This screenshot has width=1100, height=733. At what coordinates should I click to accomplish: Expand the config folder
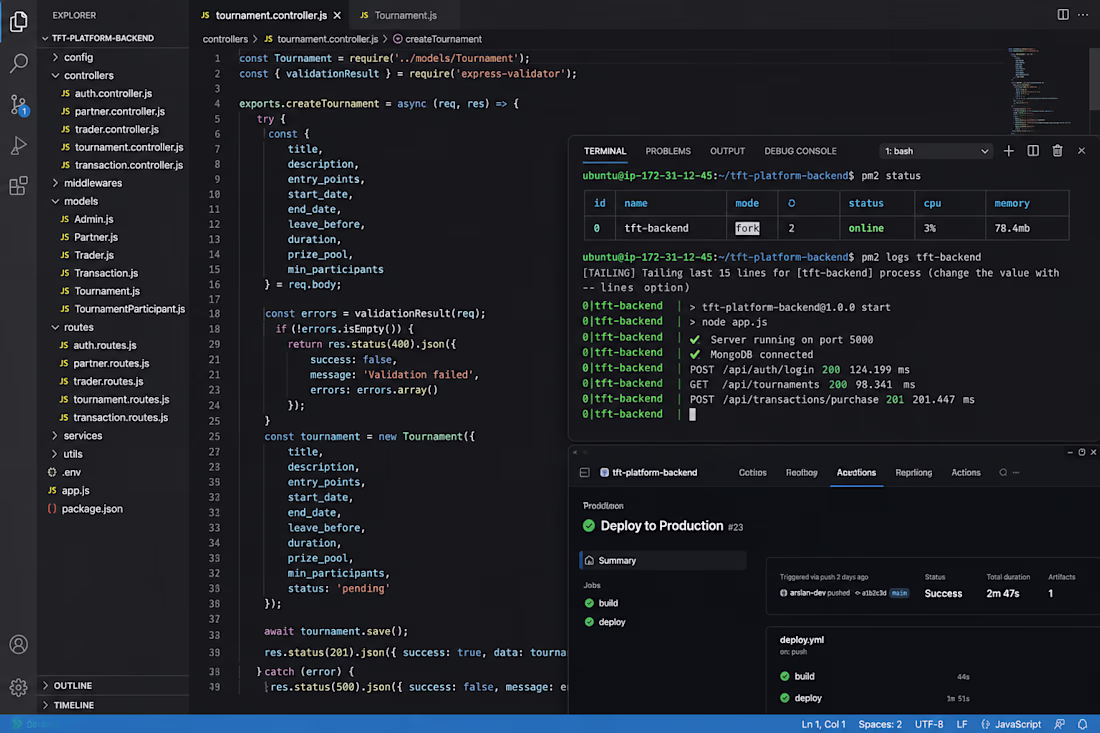pos(78,58)
